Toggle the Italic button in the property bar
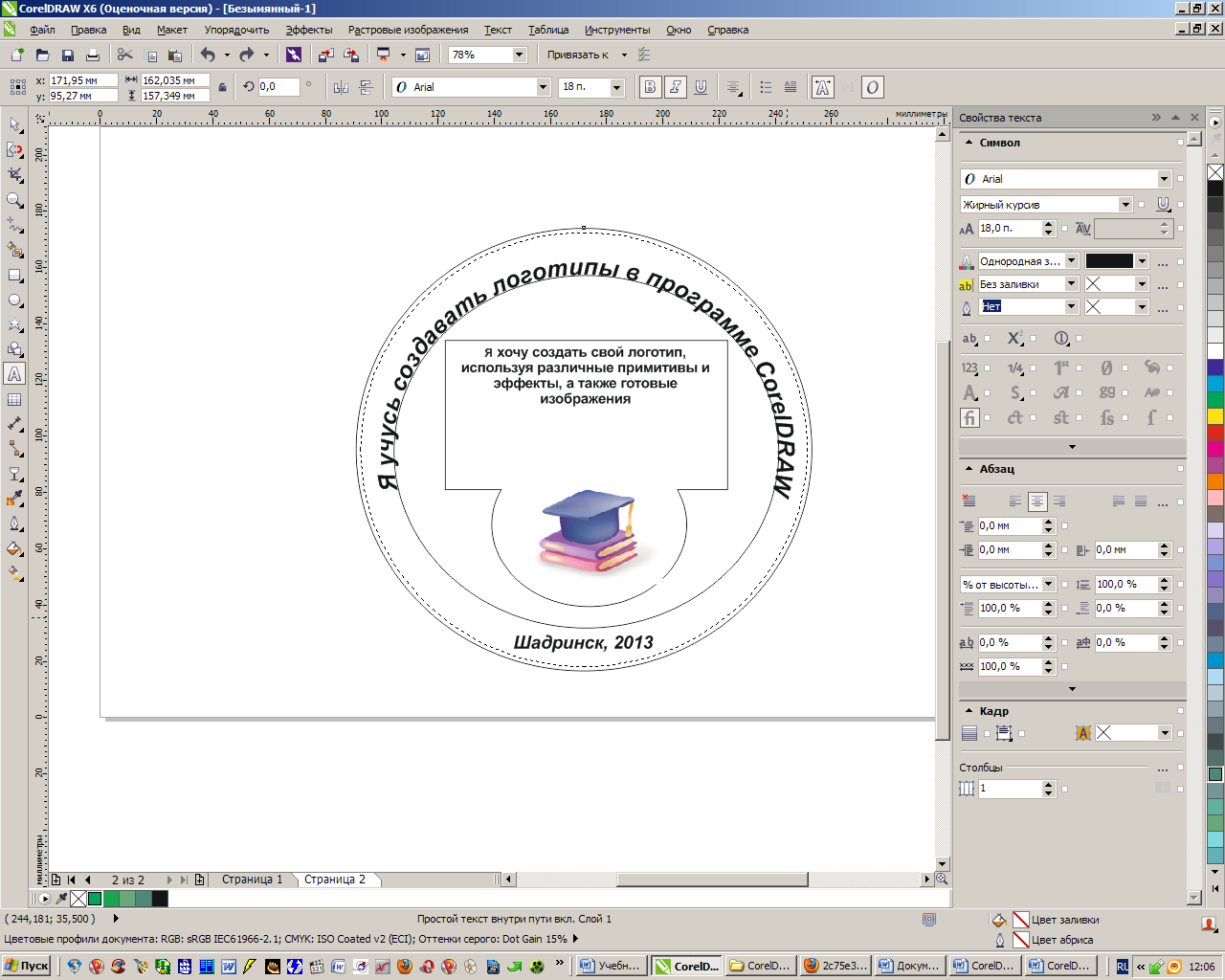This screenshot has height=980, width=1225. (x=676, y=87)
